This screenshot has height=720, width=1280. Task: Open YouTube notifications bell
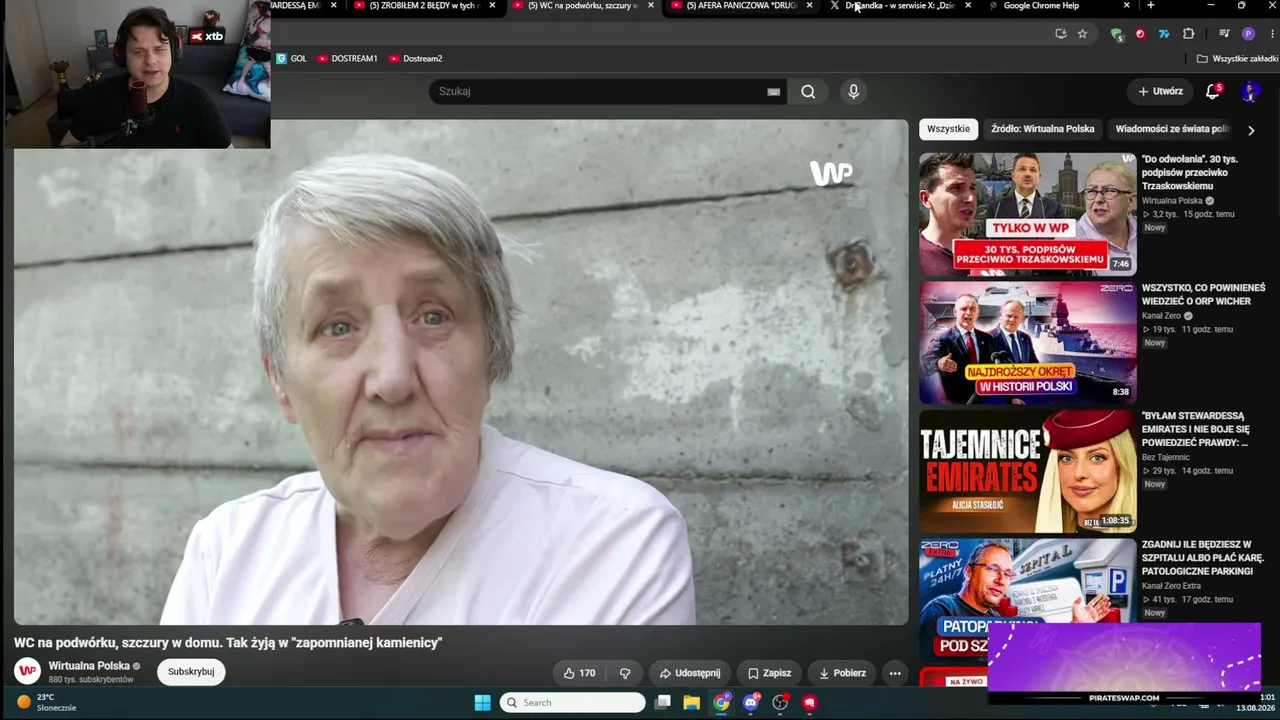(1213, 91)
